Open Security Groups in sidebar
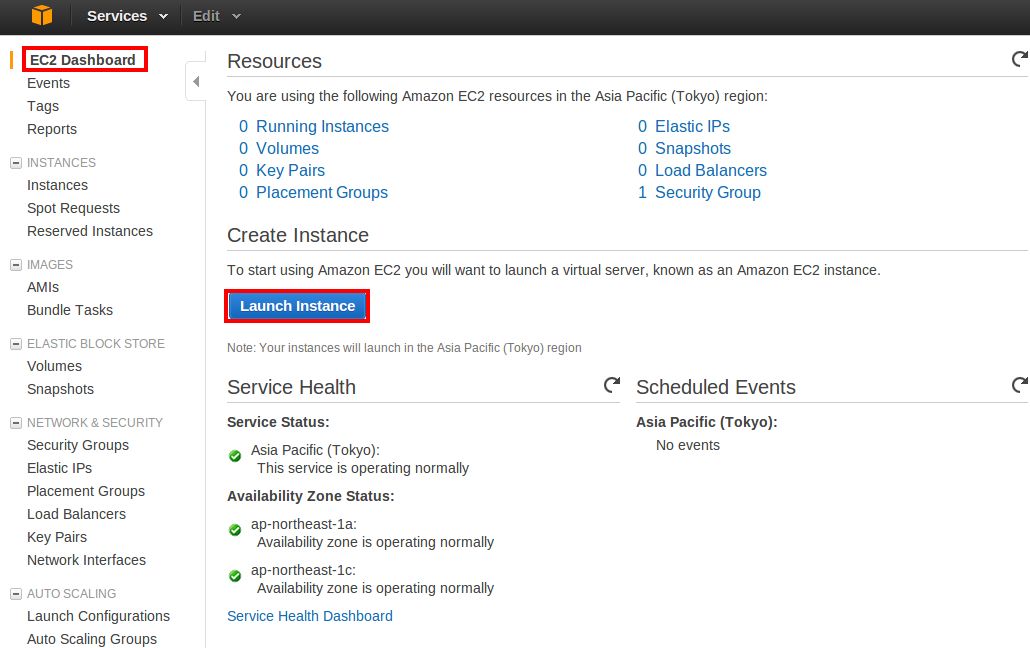 (x=78, y=445)
